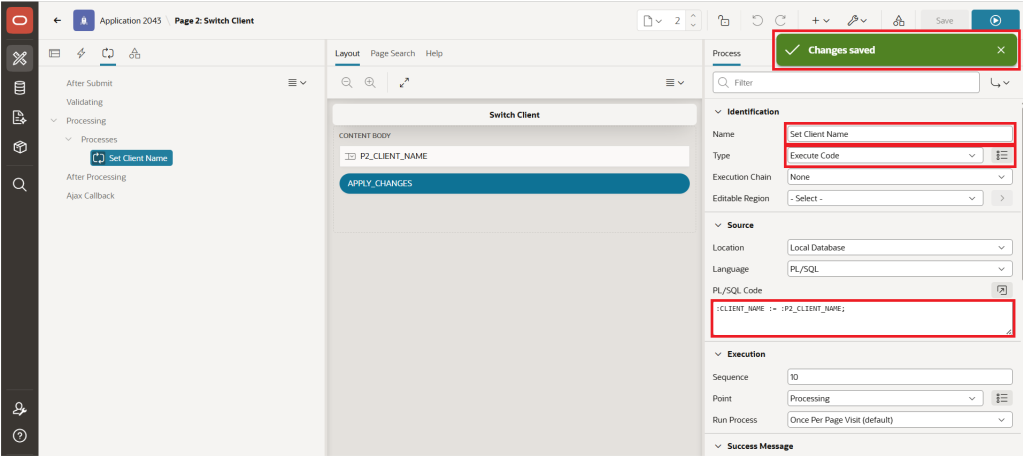The width and height of the screenshot is (1024, 457).
Task: Select the Page Search tab
Action: click(392, 54)
